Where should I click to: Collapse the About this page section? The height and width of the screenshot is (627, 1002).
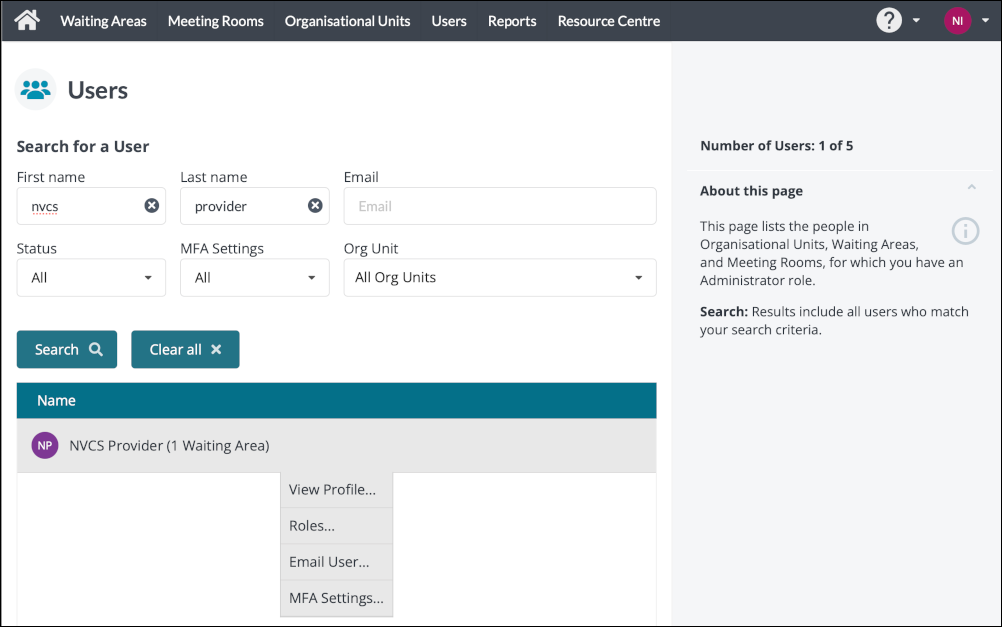[971, 187]
